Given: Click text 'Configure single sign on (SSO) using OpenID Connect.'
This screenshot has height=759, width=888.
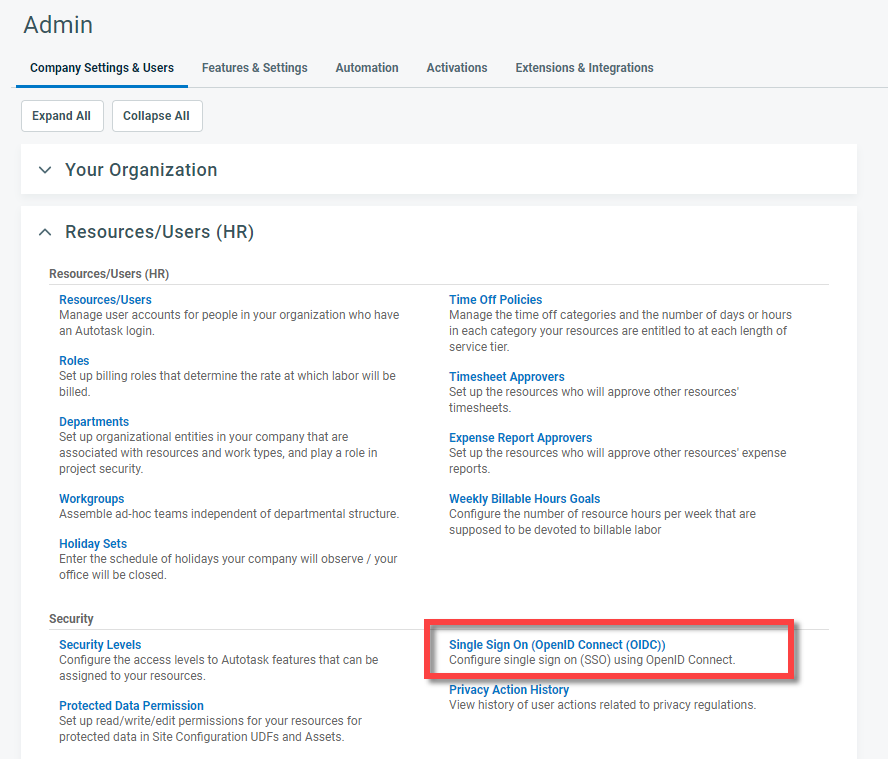Looking at the screenshot, I should [592, 660].
